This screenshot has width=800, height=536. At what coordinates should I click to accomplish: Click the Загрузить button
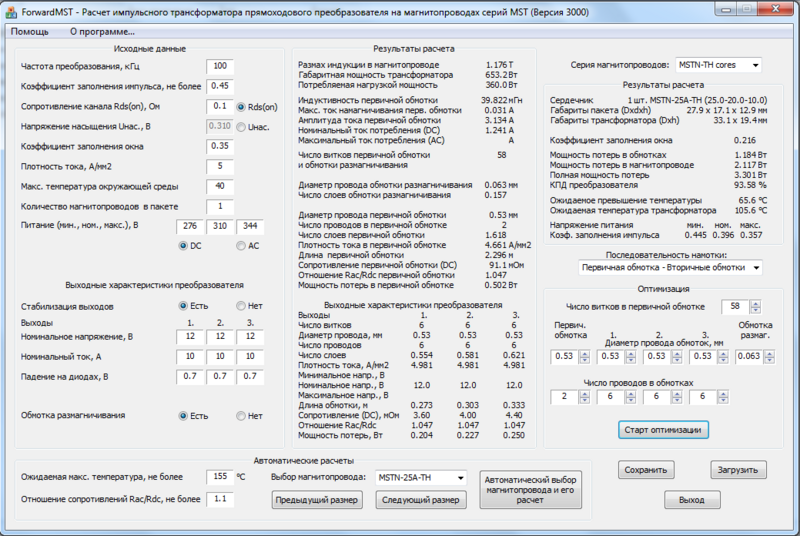[738, 470]
